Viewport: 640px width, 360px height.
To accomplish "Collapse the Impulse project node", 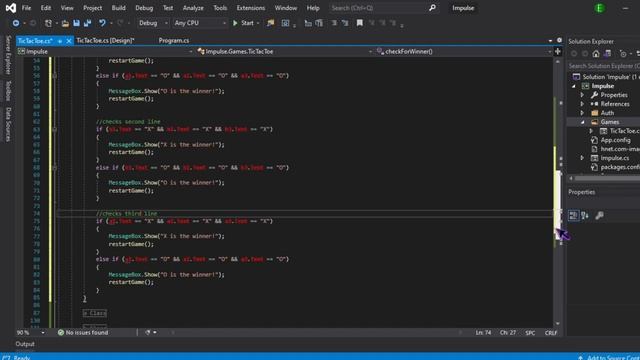I will pos(574,86).
